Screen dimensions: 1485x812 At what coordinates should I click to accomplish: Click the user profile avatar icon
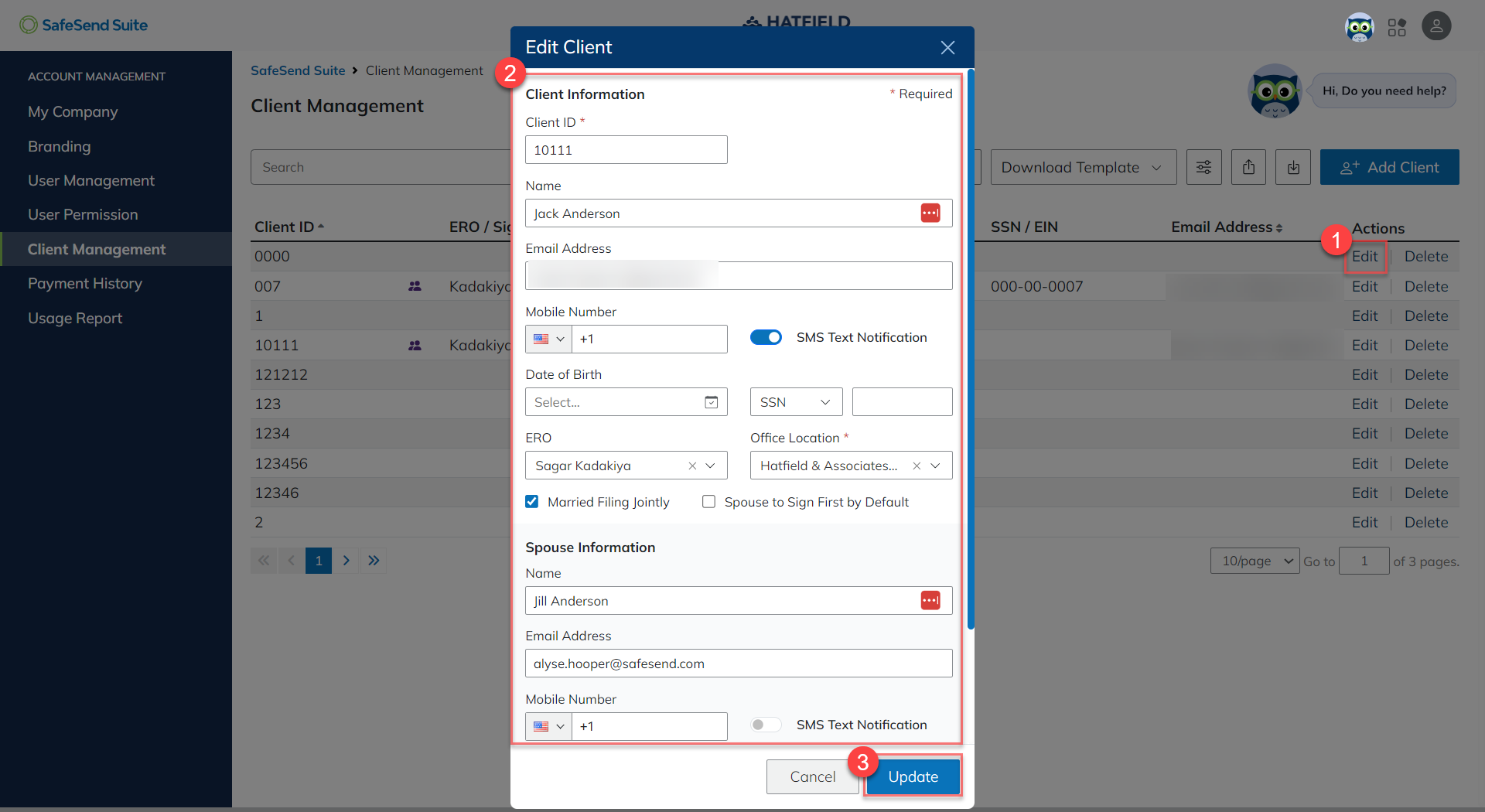[x=1436, y=26]
